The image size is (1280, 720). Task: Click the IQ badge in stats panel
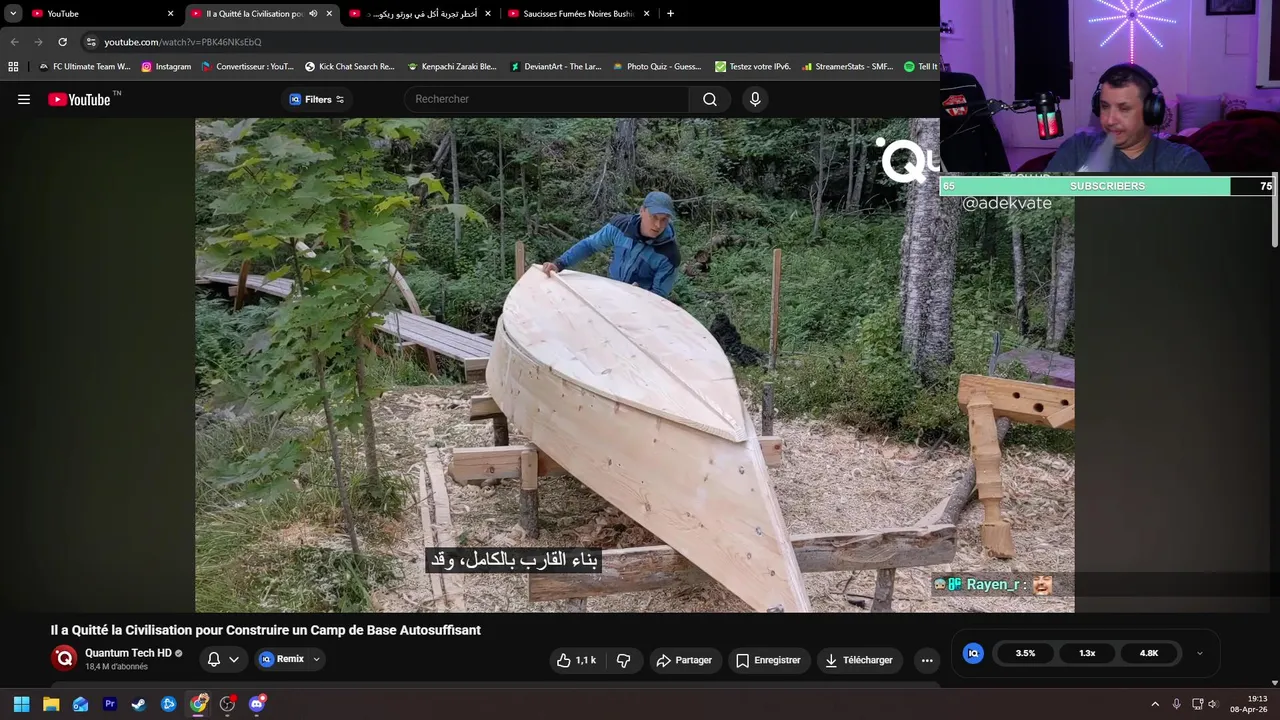(973, 653)
